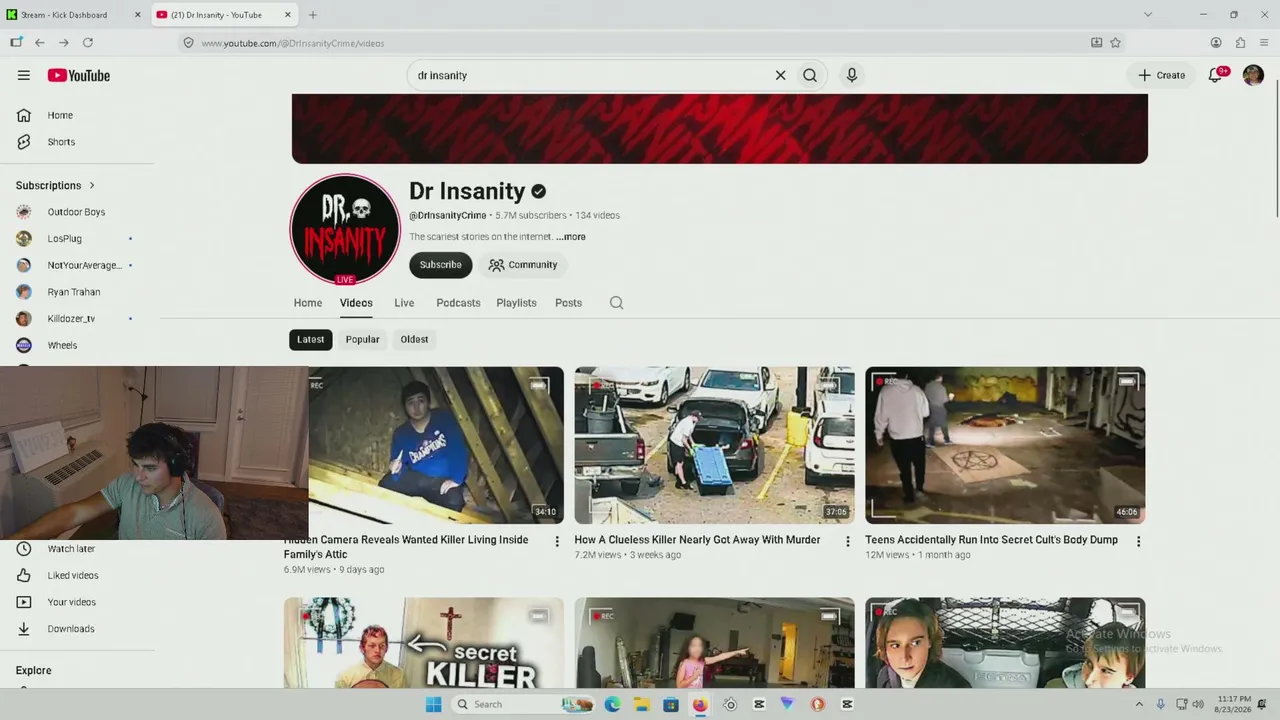Play the 'Teens Accidentally Run Into' thumbnail
This screenshot has height=720, width=1280.
pyautogui.click(x=1005, y=445)
